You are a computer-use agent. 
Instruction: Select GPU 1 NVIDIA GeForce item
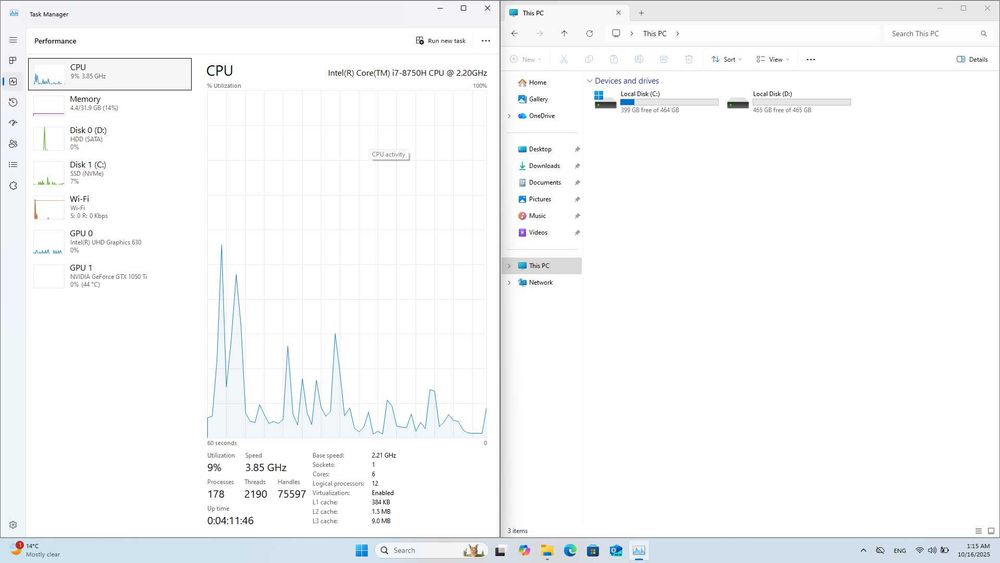click(x=110, y=276)
